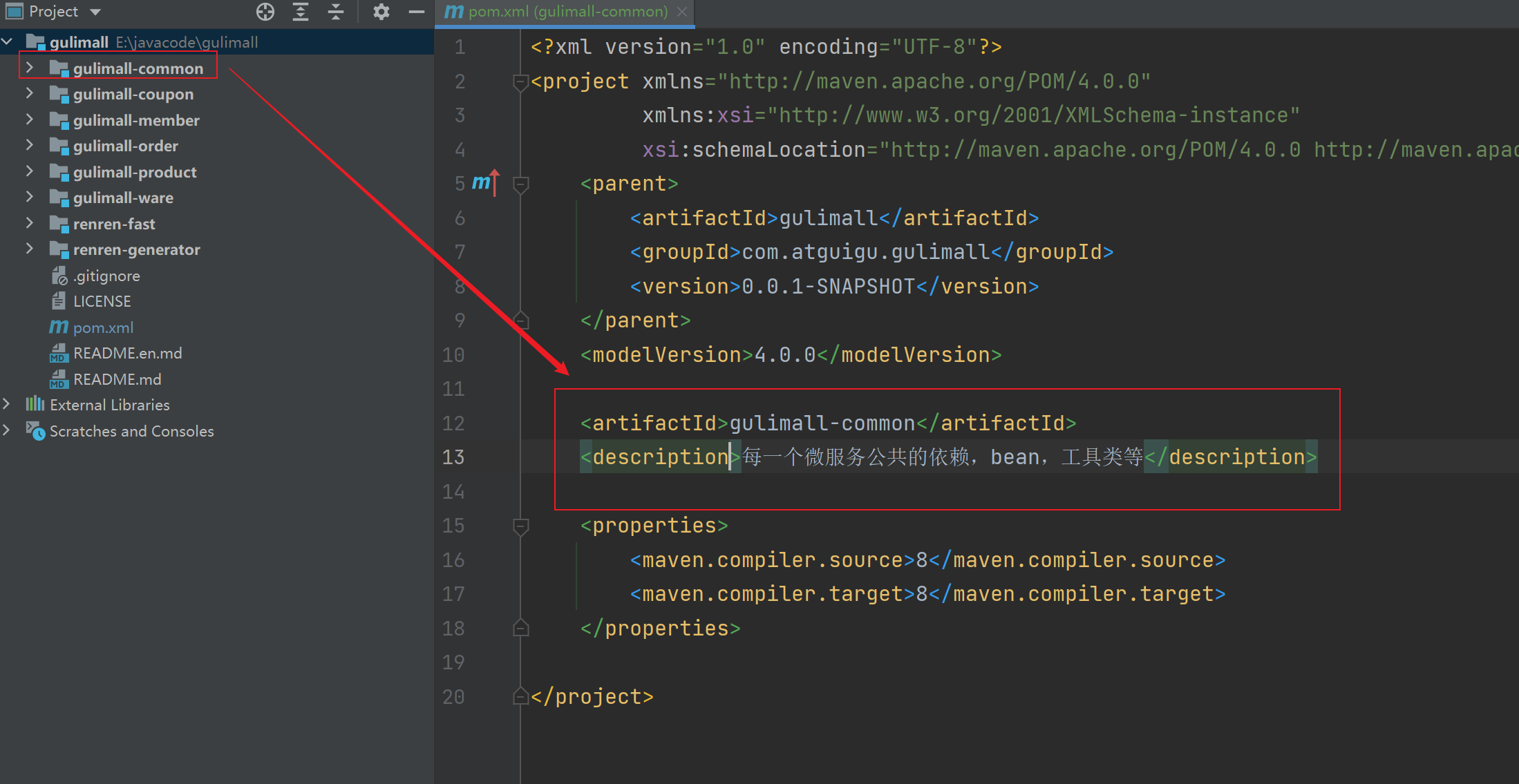Collapse the parent tag fold marker
This screenshot has width=1519, height=784.
coord(521,184)
